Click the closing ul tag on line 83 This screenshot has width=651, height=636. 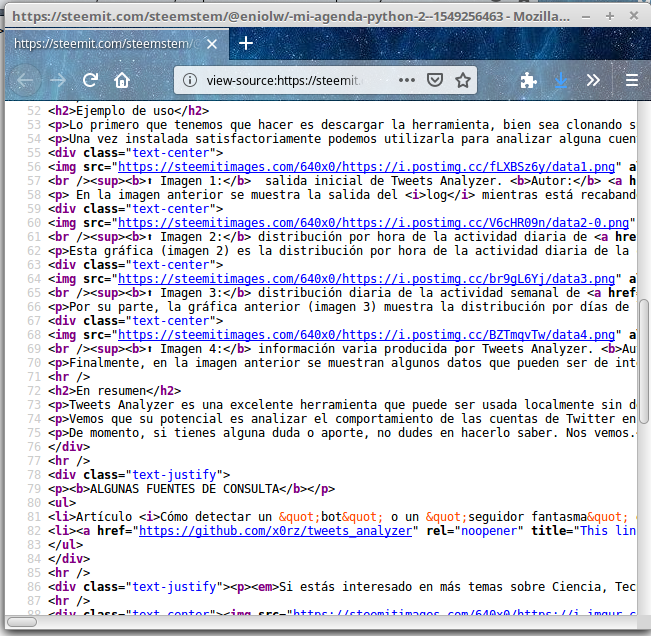(66, 545)
